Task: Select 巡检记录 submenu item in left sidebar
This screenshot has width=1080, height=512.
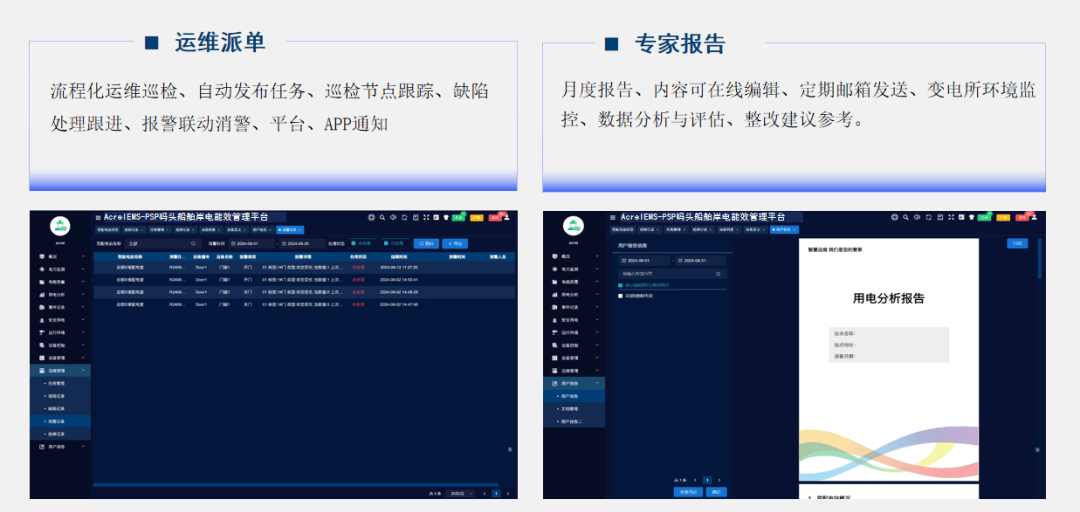Action: (x=56, y=396)
